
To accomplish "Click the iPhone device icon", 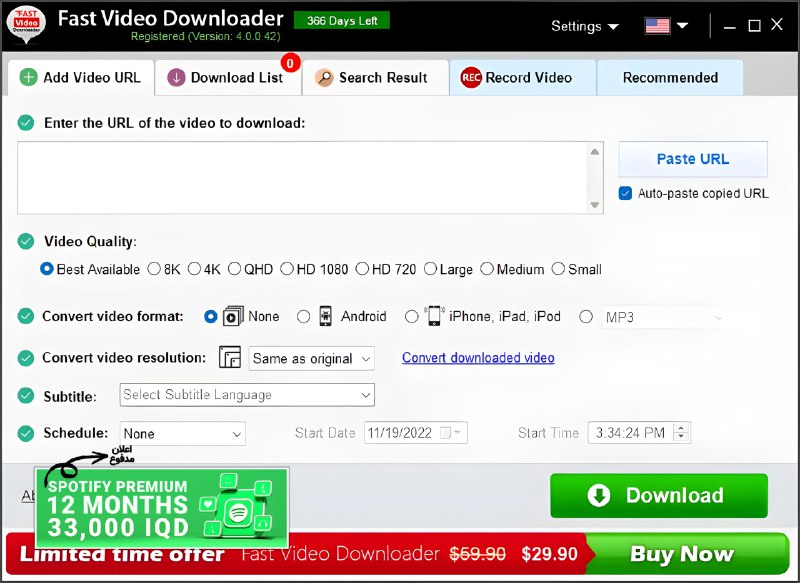I will tap(434, 316).
